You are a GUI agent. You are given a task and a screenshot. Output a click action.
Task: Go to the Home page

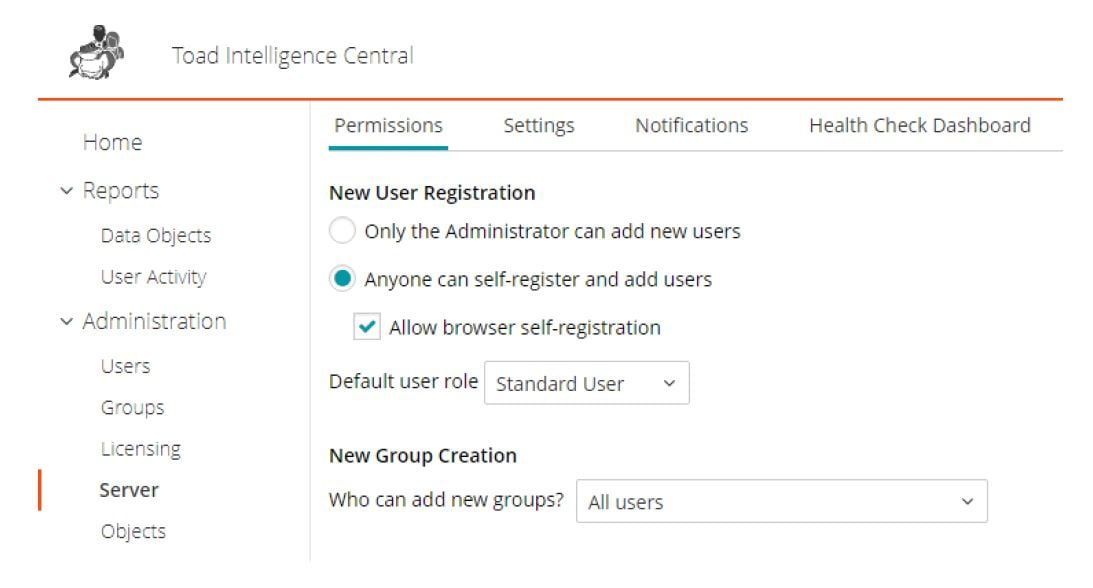[x=112, y=142]
